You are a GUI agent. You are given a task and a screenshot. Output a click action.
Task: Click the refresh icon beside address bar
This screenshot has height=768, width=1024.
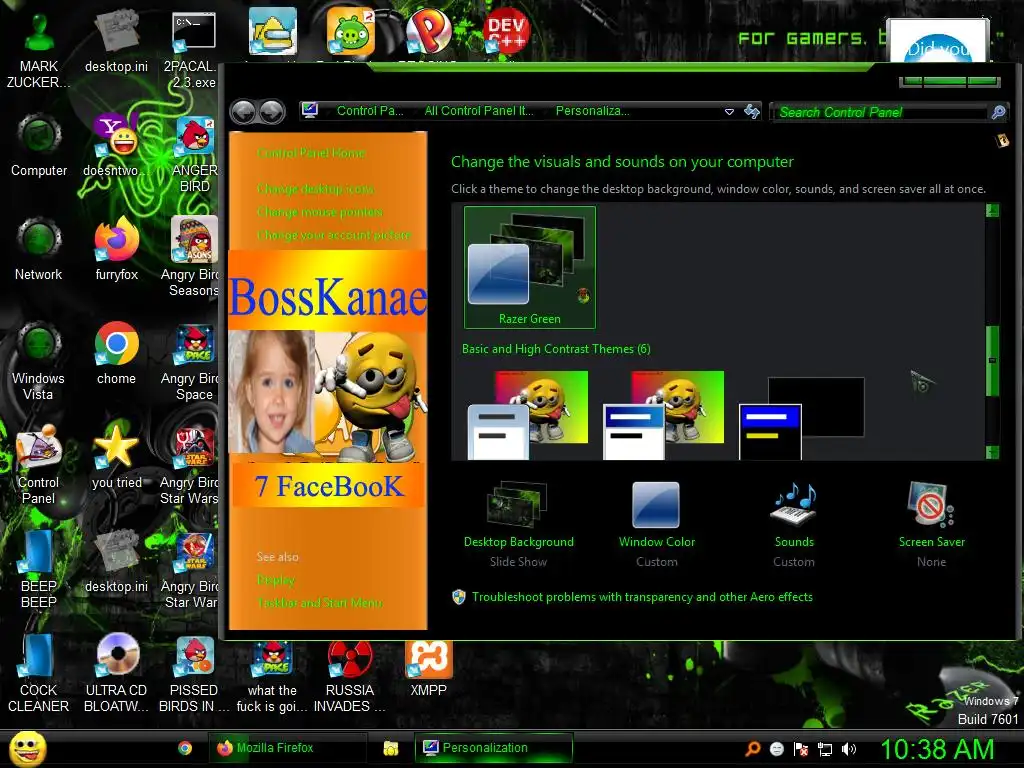point(752,111)
